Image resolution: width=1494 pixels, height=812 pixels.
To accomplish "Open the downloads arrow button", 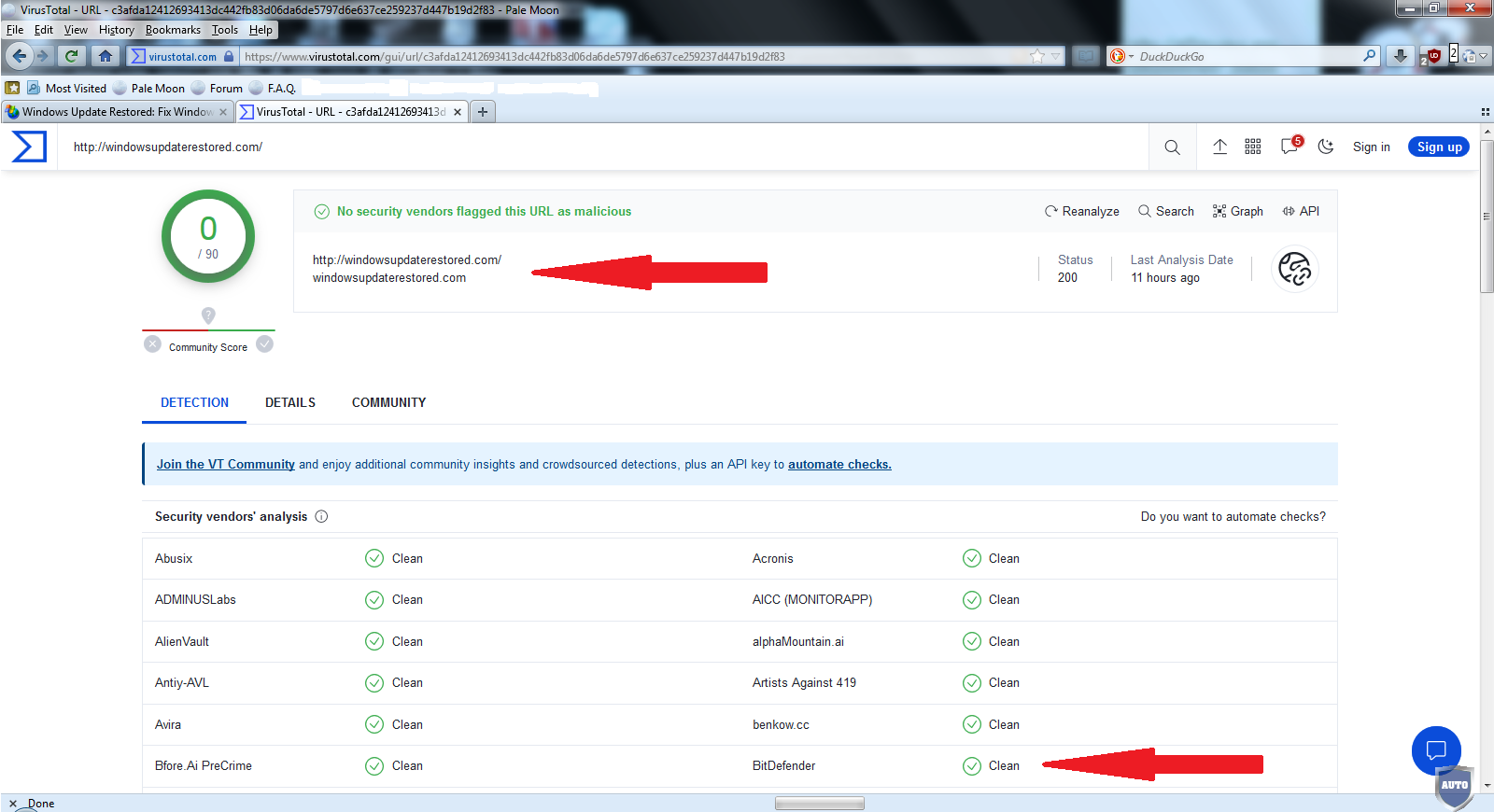I will (1400, 56).
